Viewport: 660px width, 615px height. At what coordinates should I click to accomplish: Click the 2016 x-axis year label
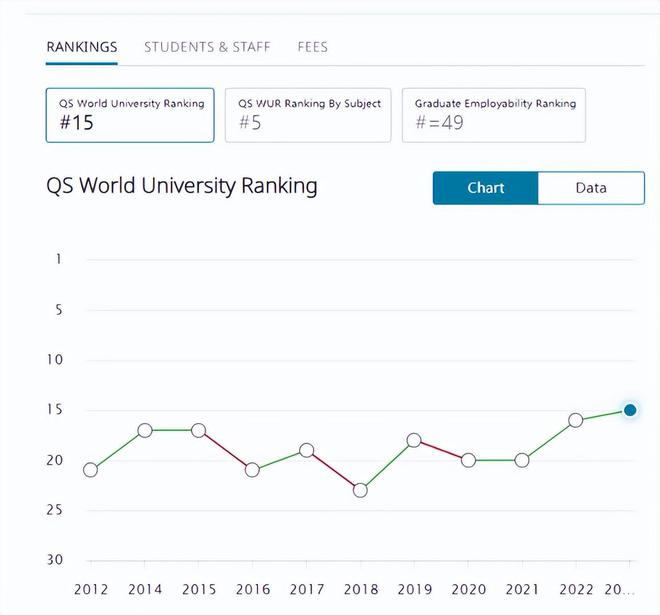click(x=253, y=589)
